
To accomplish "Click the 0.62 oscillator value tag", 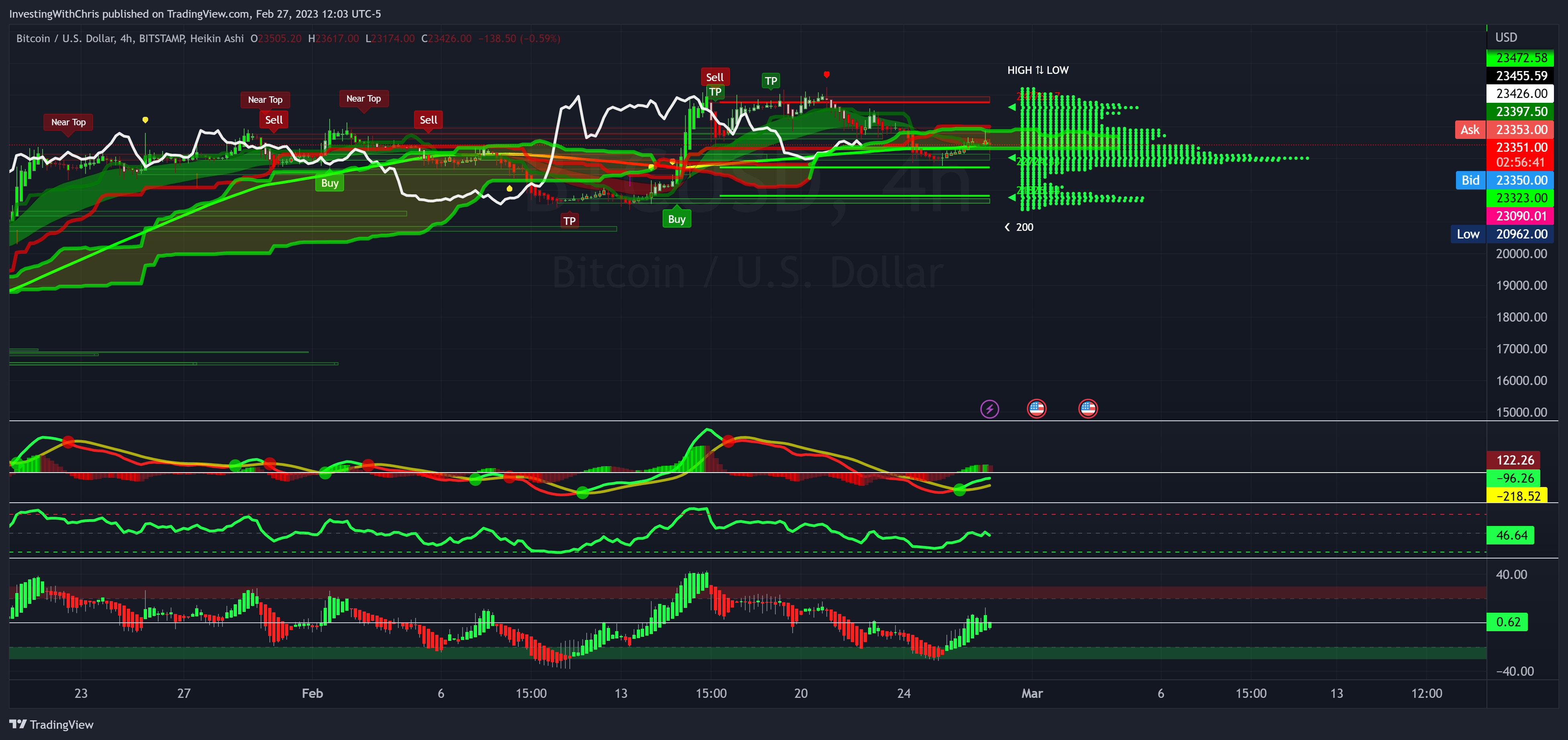I will (1507, 622).
